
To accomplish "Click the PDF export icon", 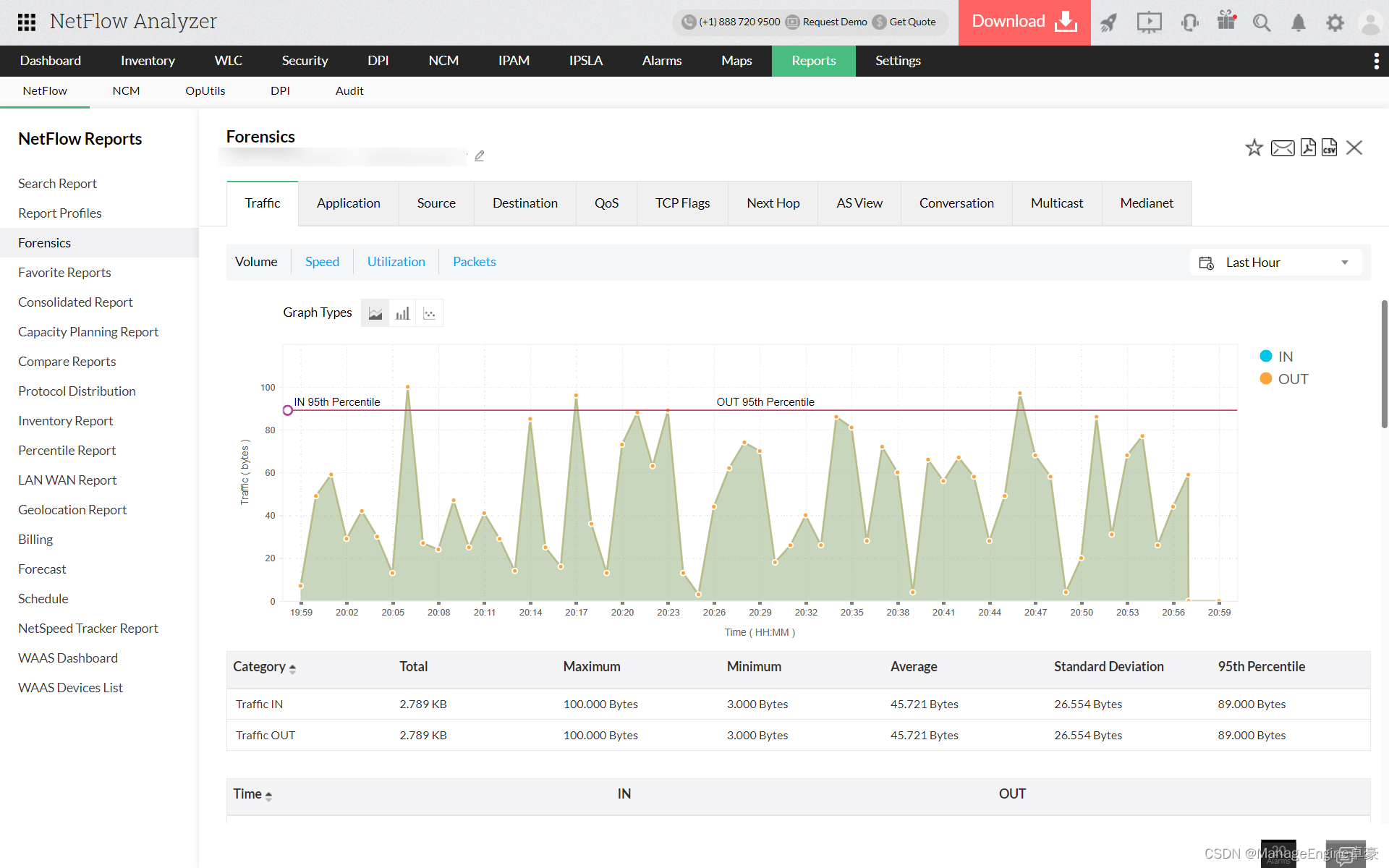I will pos(1306,148).
